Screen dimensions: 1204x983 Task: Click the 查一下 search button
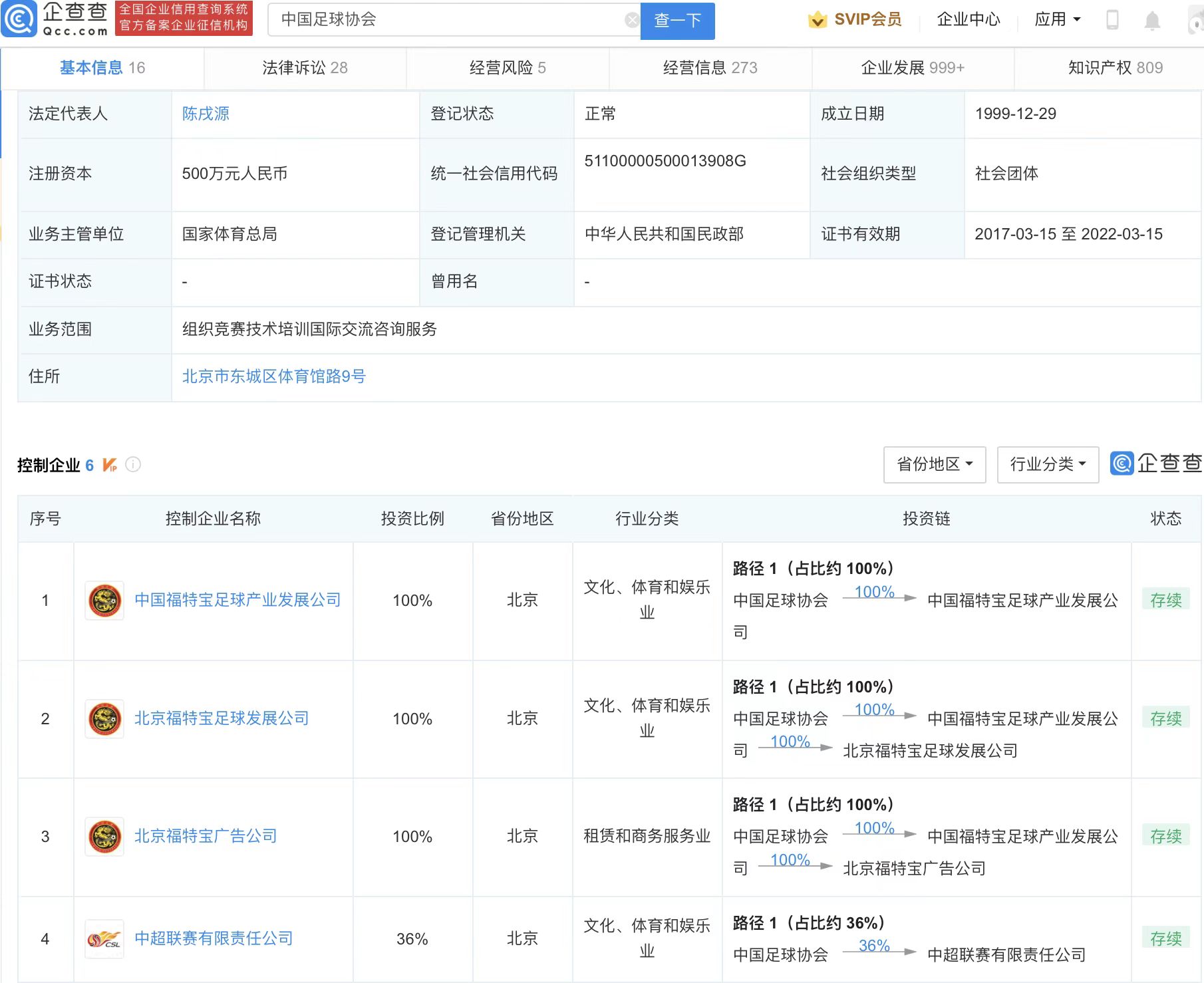point(677,21)
